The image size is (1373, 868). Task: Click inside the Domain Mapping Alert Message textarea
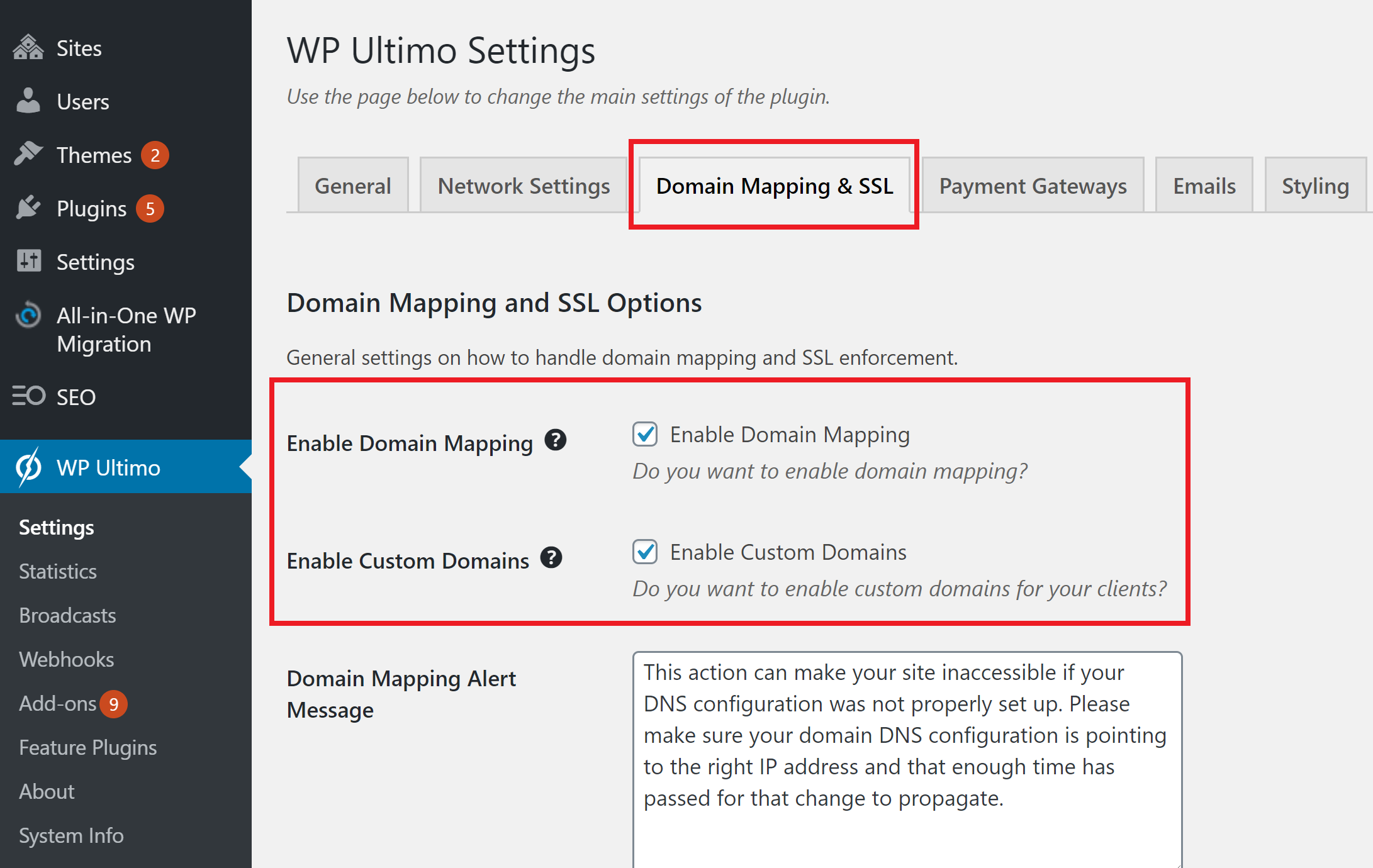[907, 760]
